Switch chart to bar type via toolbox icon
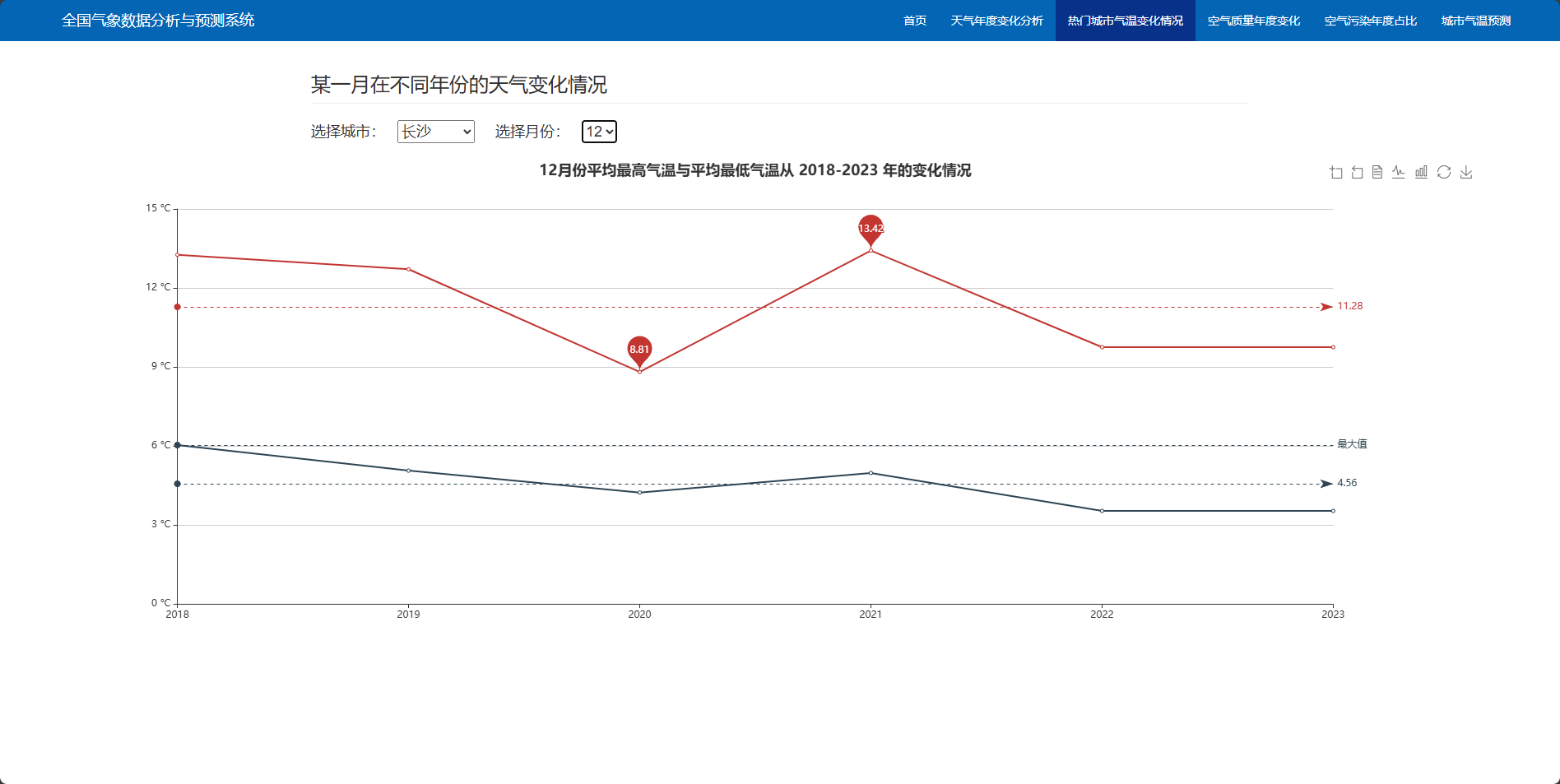1560x784 pixels. 1421,172
